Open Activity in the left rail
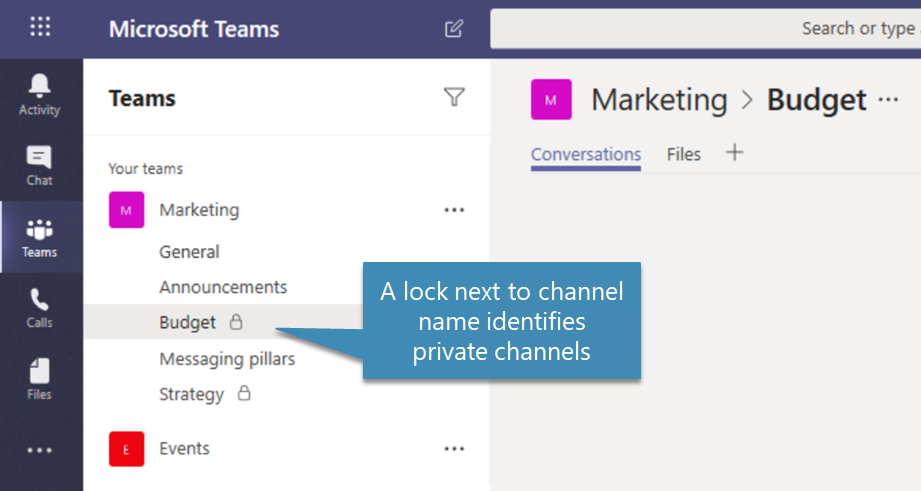Screen dimensions: 921x491 point(39,95)
